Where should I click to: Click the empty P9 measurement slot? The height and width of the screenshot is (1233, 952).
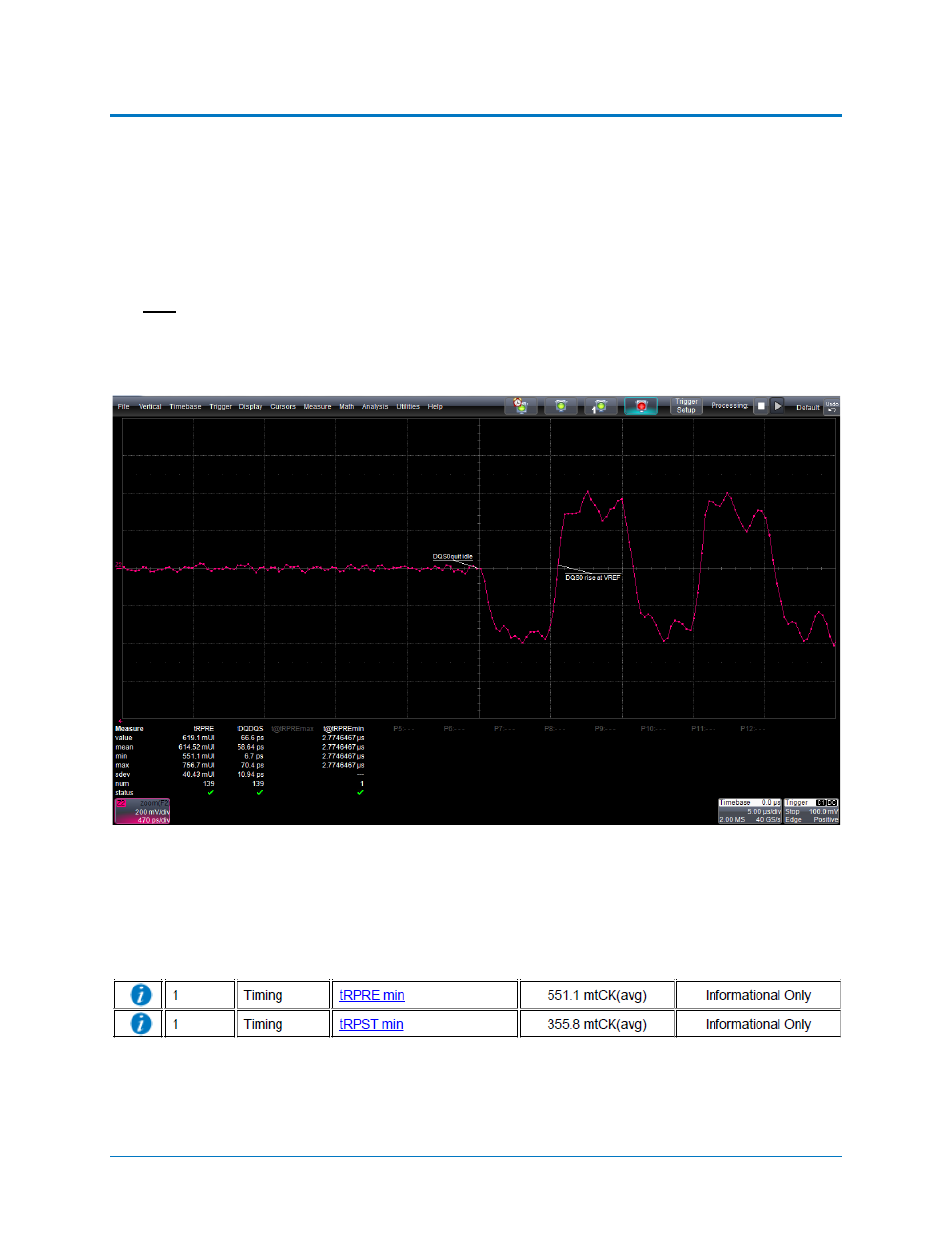pyautogui.click(x=605, y=729)
